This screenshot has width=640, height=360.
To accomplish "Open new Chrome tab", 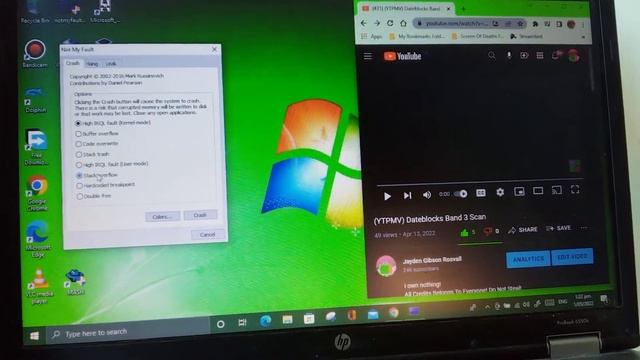I will [463, 9].
